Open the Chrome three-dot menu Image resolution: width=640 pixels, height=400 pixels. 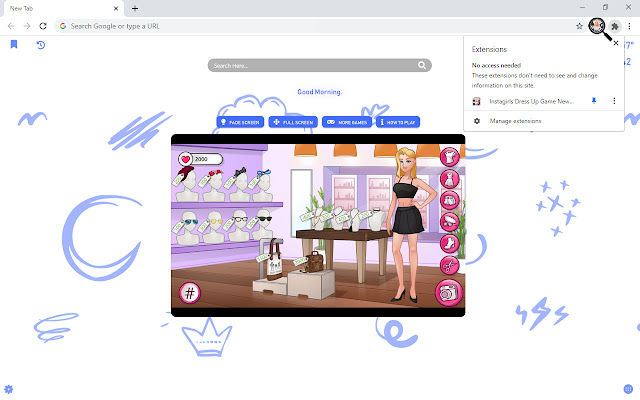click(x=629, y=26)
